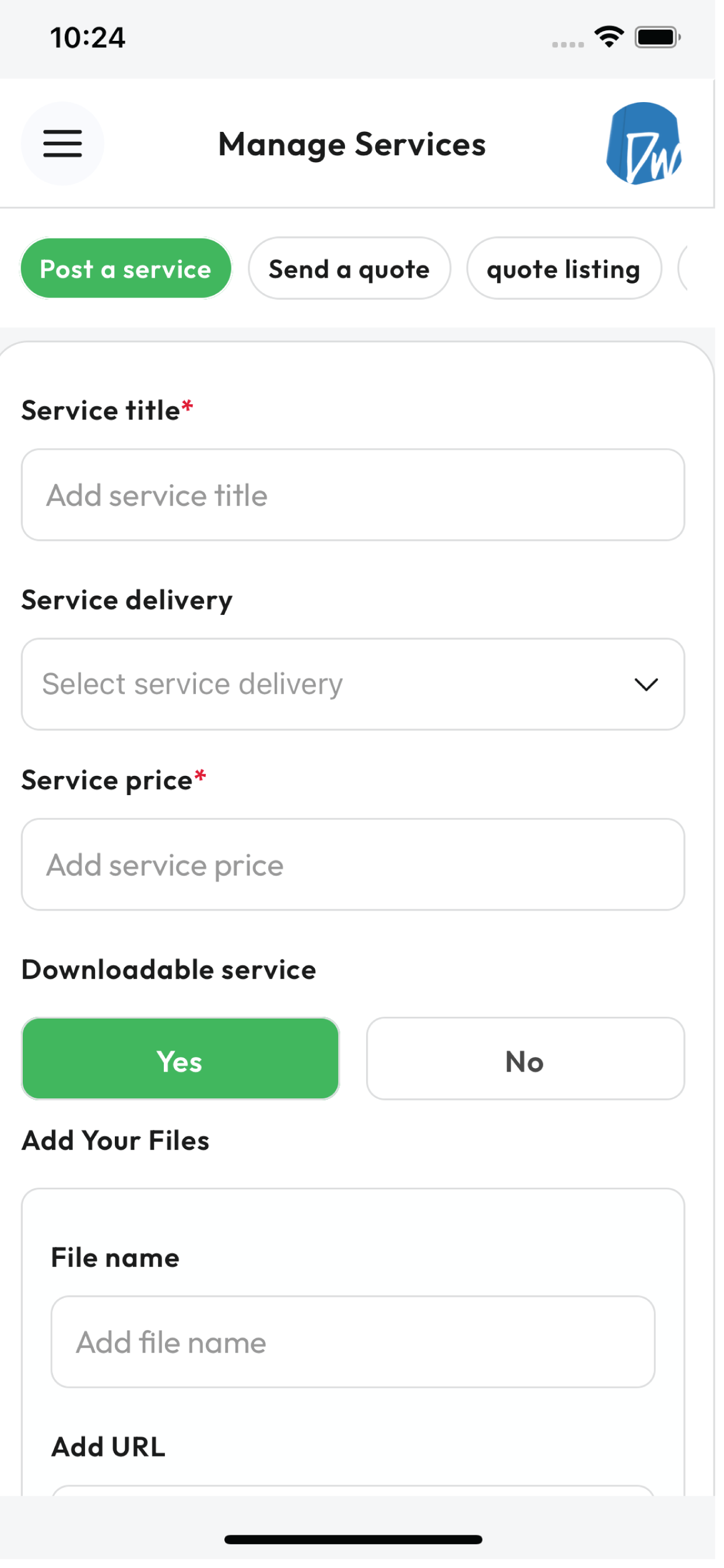Tap the 10:24 clock in status bar
Image resolution: width=724 pixels, height=1568 pixels.
pos(88,38)
